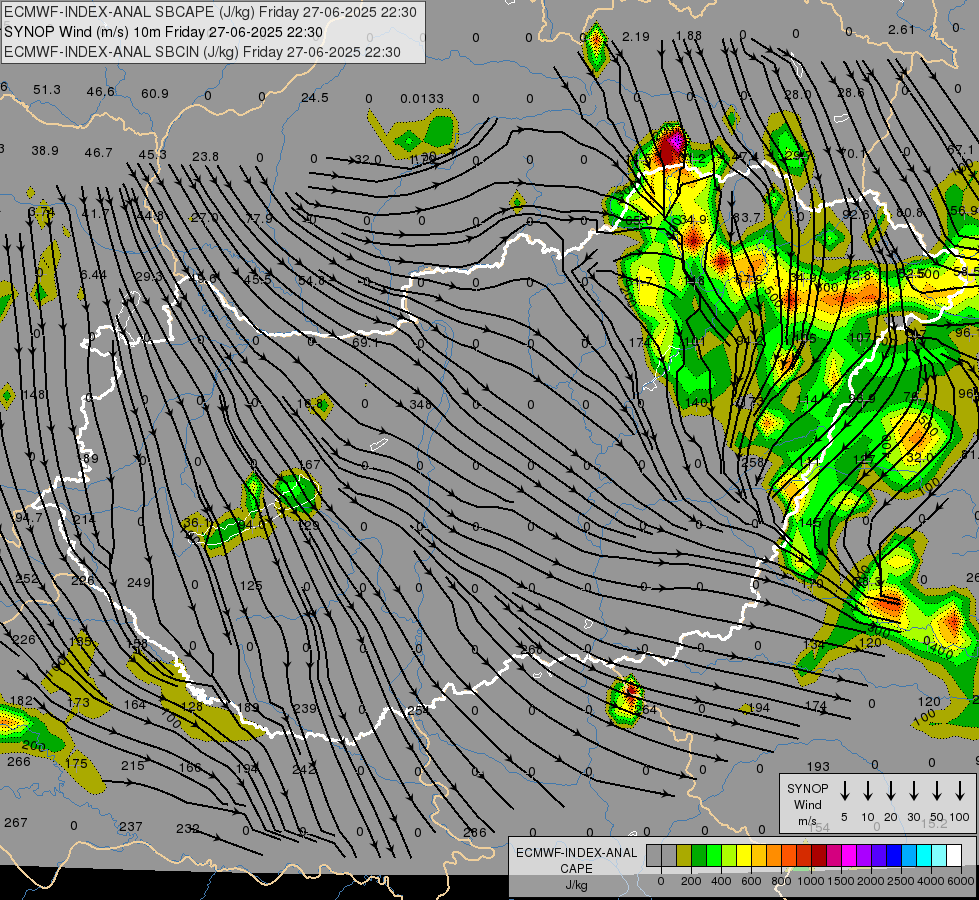The width and height of the screenshot is (979, 900).
Task: Click the SBCAPE header line in title box
Action: pyautogui.click(x=210, y=12)
